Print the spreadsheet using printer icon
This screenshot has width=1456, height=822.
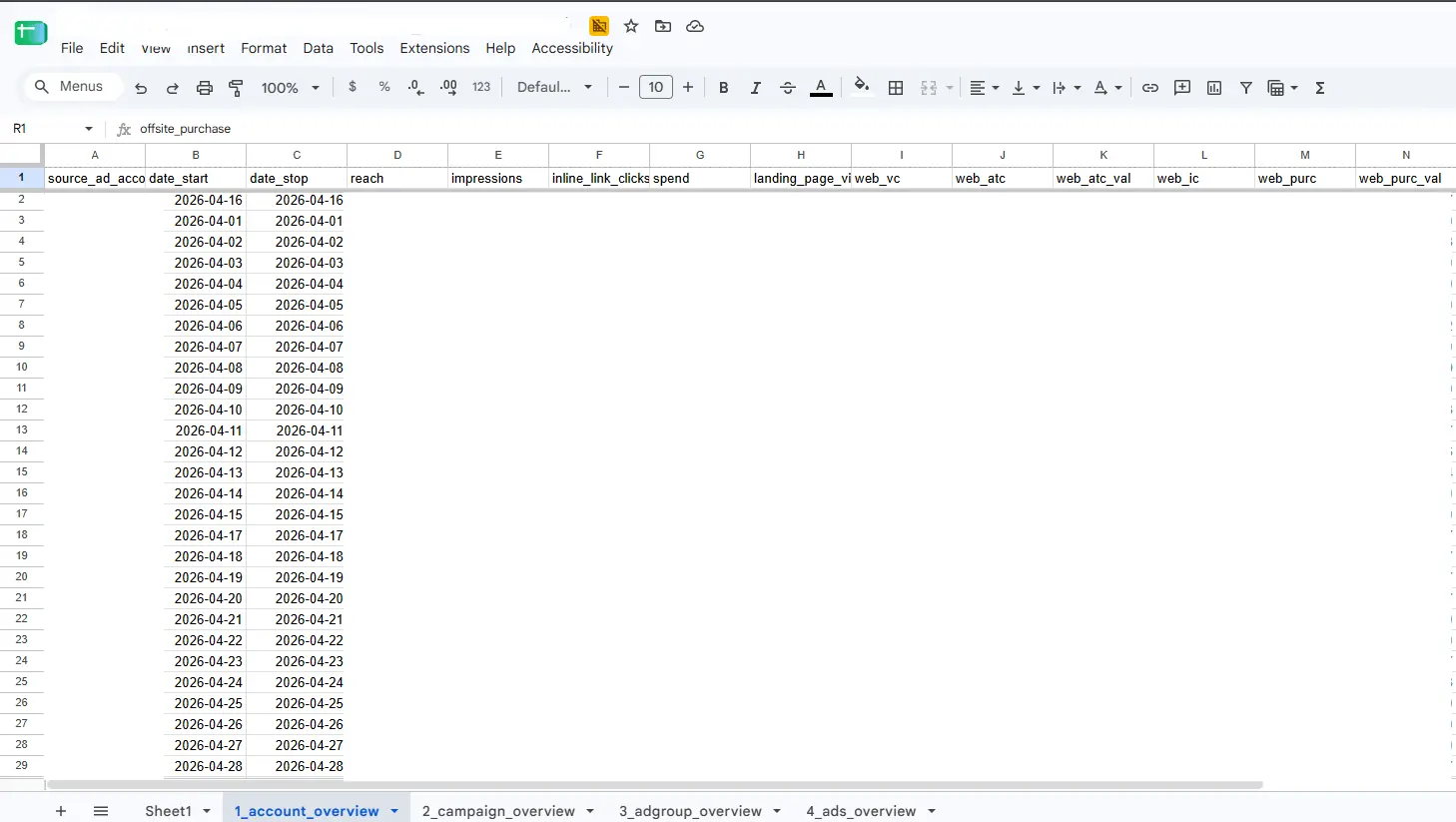tap(205, 88)
